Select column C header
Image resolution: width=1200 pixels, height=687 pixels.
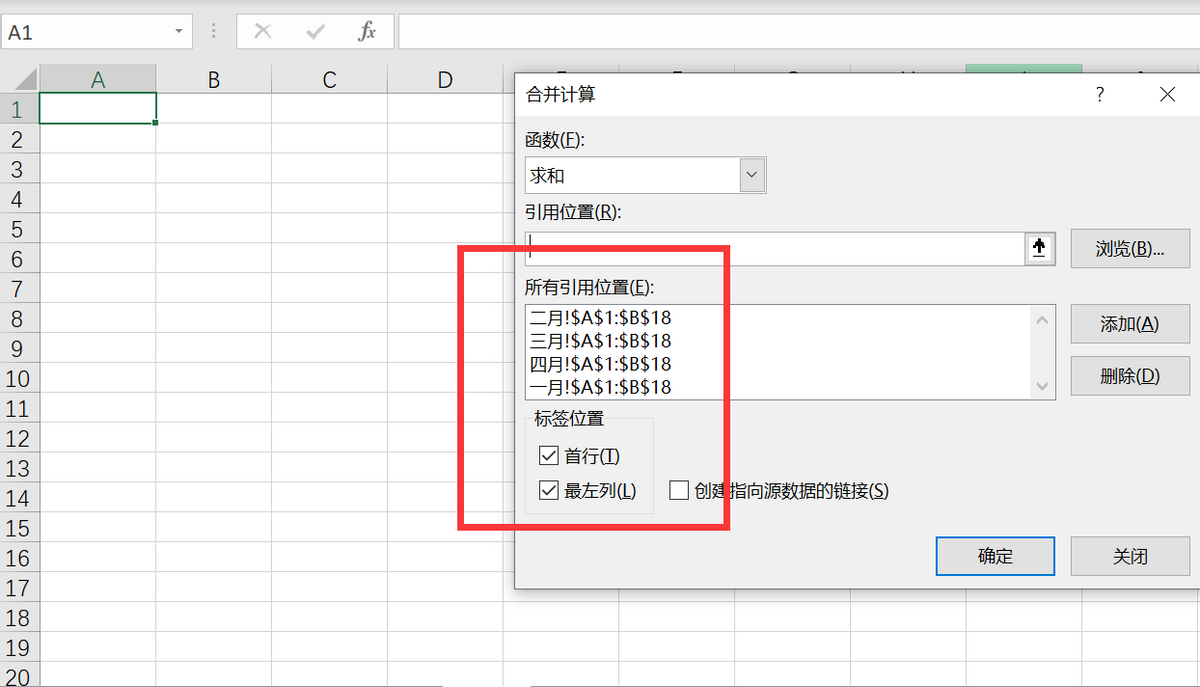[x=330, y=80]
